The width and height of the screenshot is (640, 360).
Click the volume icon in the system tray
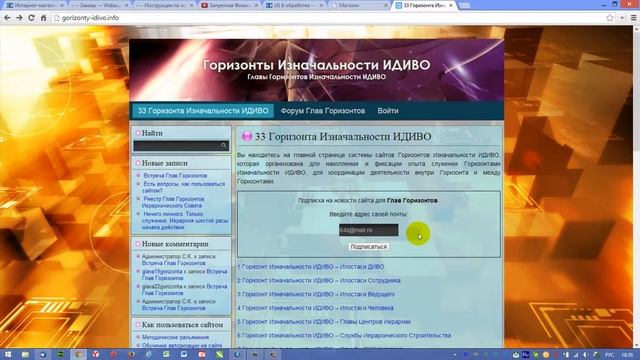[585, 355]
